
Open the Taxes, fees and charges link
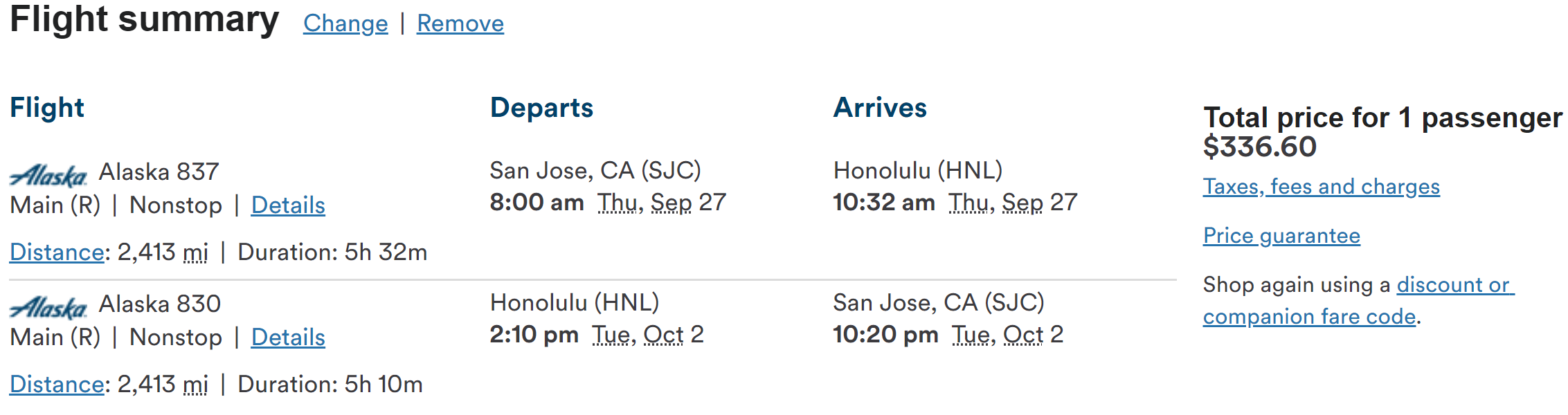pos(1321,187)
